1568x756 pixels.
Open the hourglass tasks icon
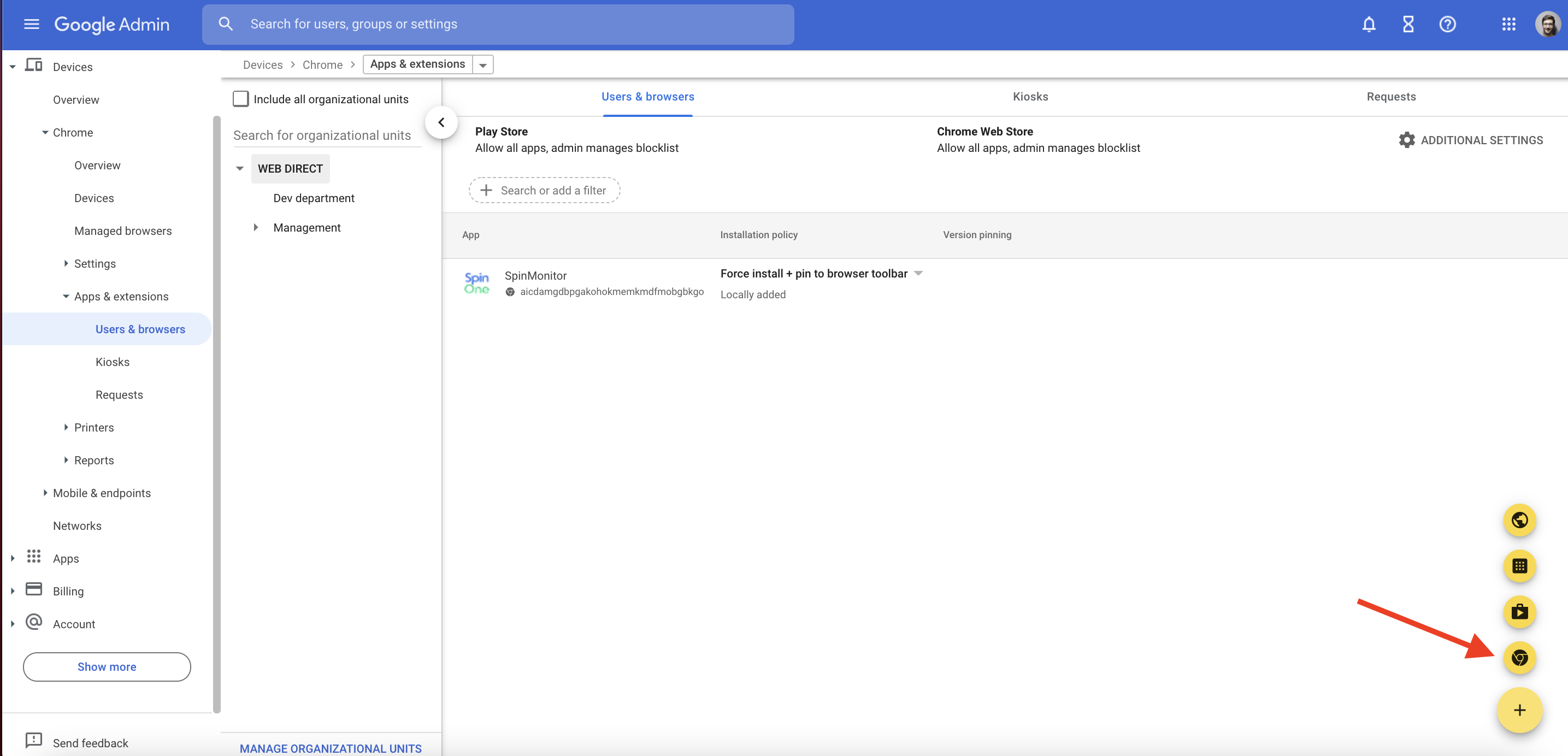[1408, 25]
